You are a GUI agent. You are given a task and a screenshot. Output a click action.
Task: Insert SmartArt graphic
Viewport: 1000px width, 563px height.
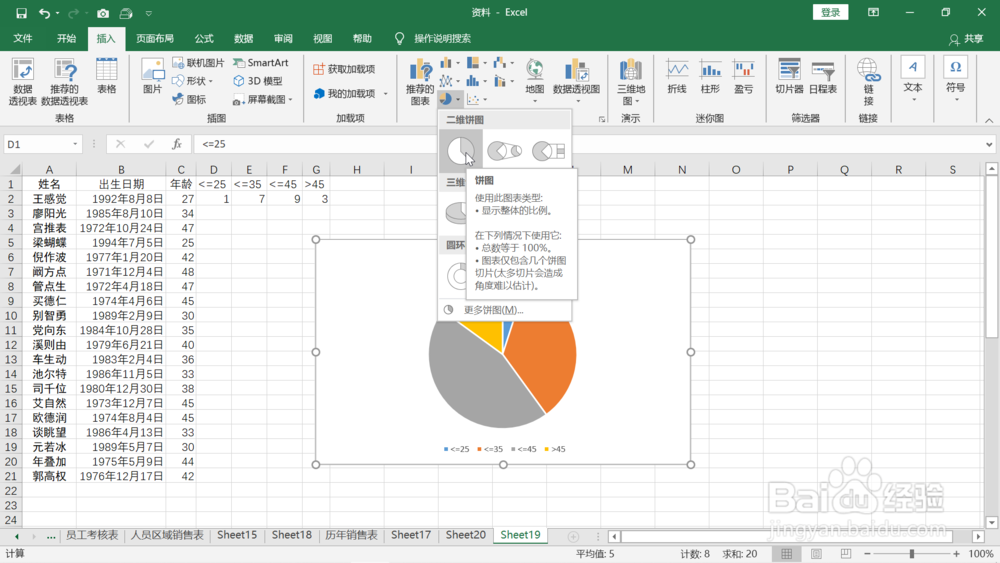pyautogui.click(x=261, y=62)
